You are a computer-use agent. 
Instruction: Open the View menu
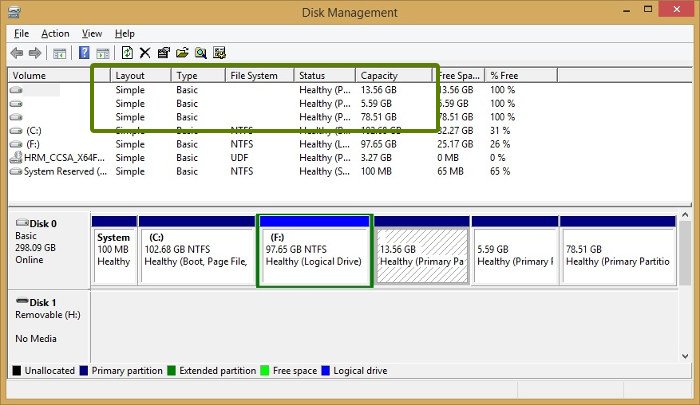[92, 33]
